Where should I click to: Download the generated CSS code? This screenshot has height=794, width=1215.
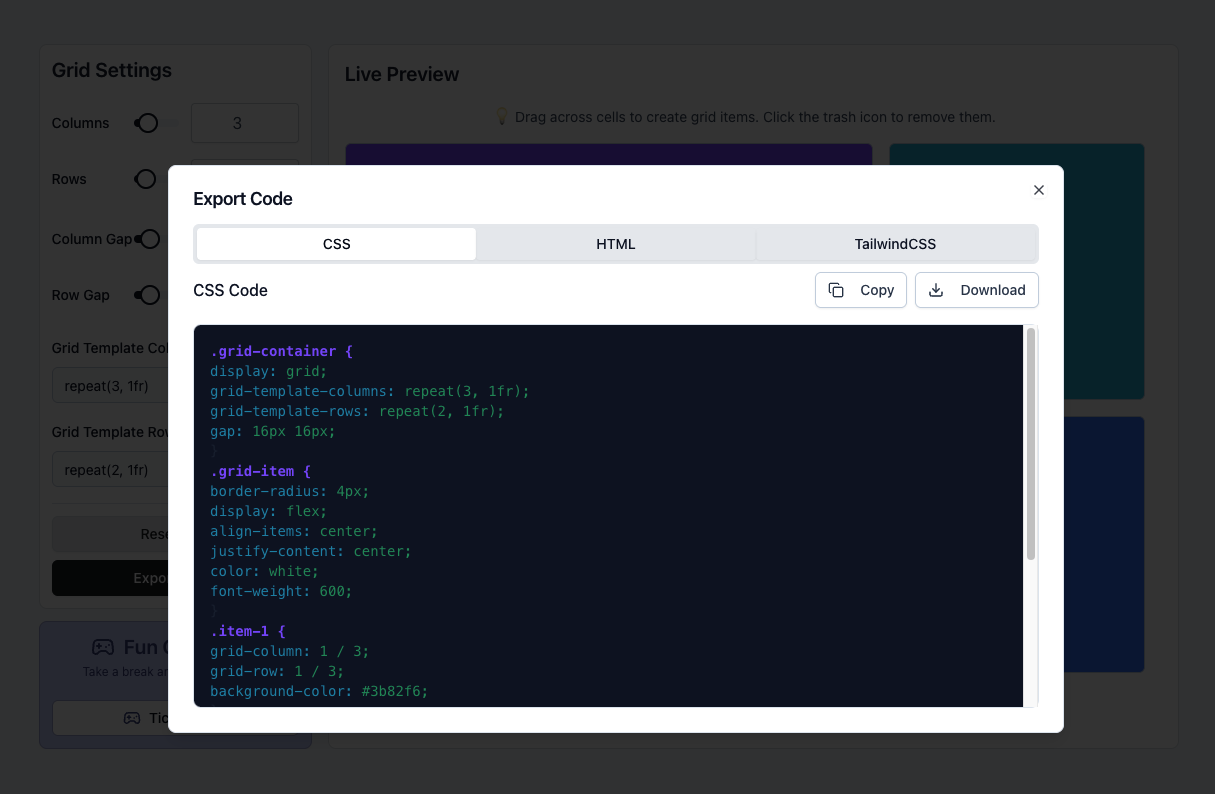click(x=977, y=290)
